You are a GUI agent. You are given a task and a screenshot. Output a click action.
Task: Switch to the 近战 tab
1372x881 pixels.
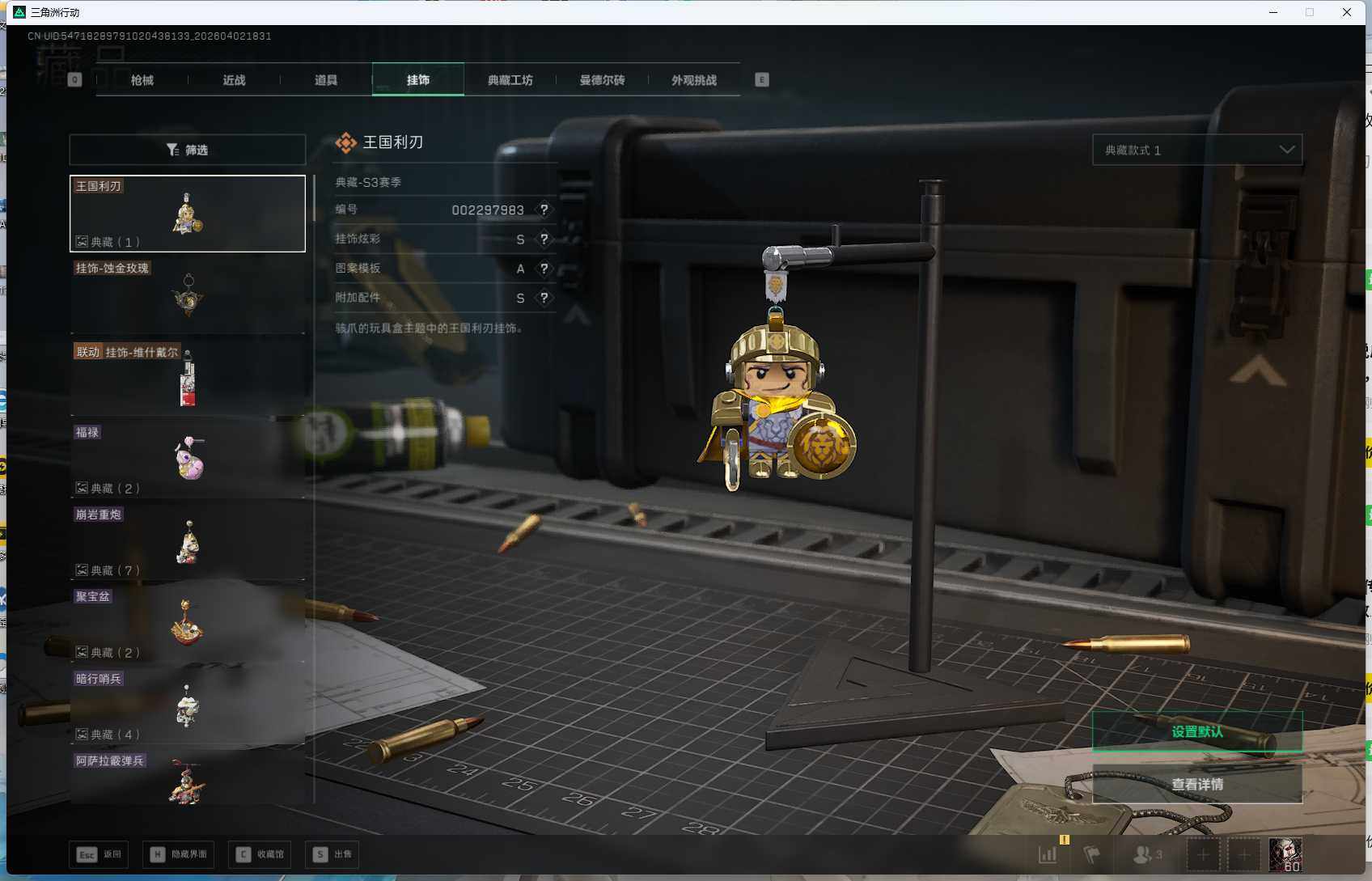tap(234, 80)
